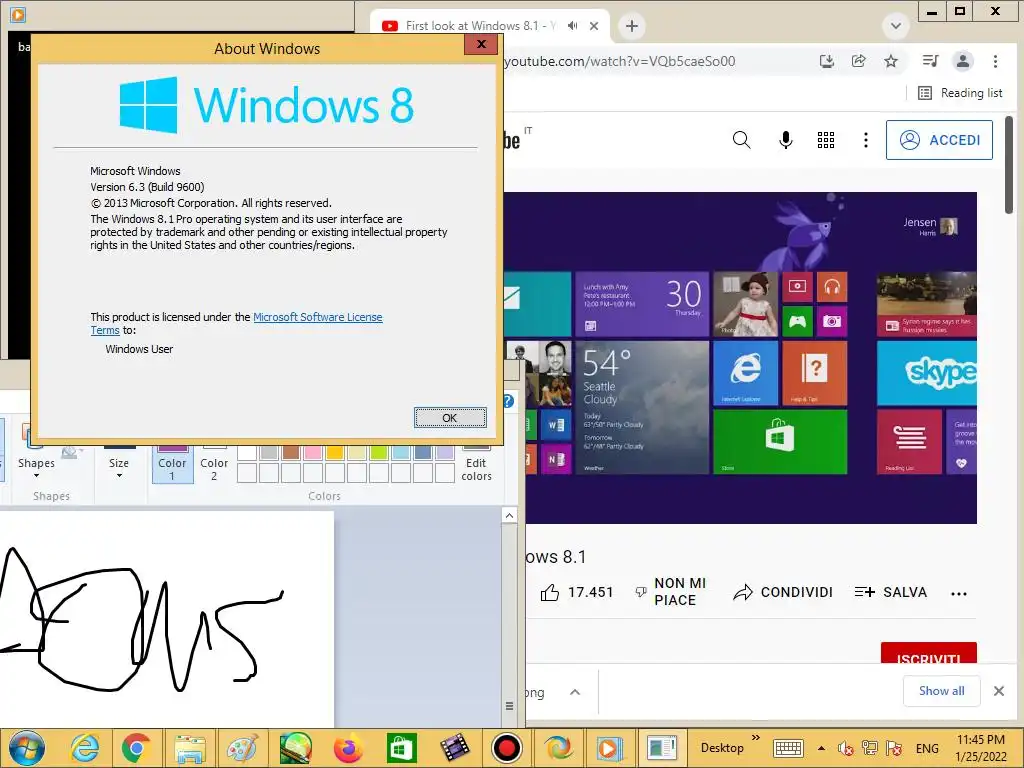Click the volume speaker tray icon
The width and height of the screenshot is (1024, 768).
(x=846, y=748)
